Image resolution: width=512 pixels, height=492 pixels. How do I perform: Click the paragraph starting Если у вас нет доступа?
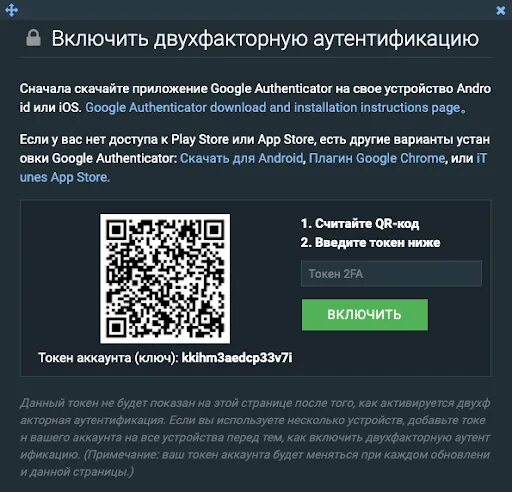click(x=255, y=158)
